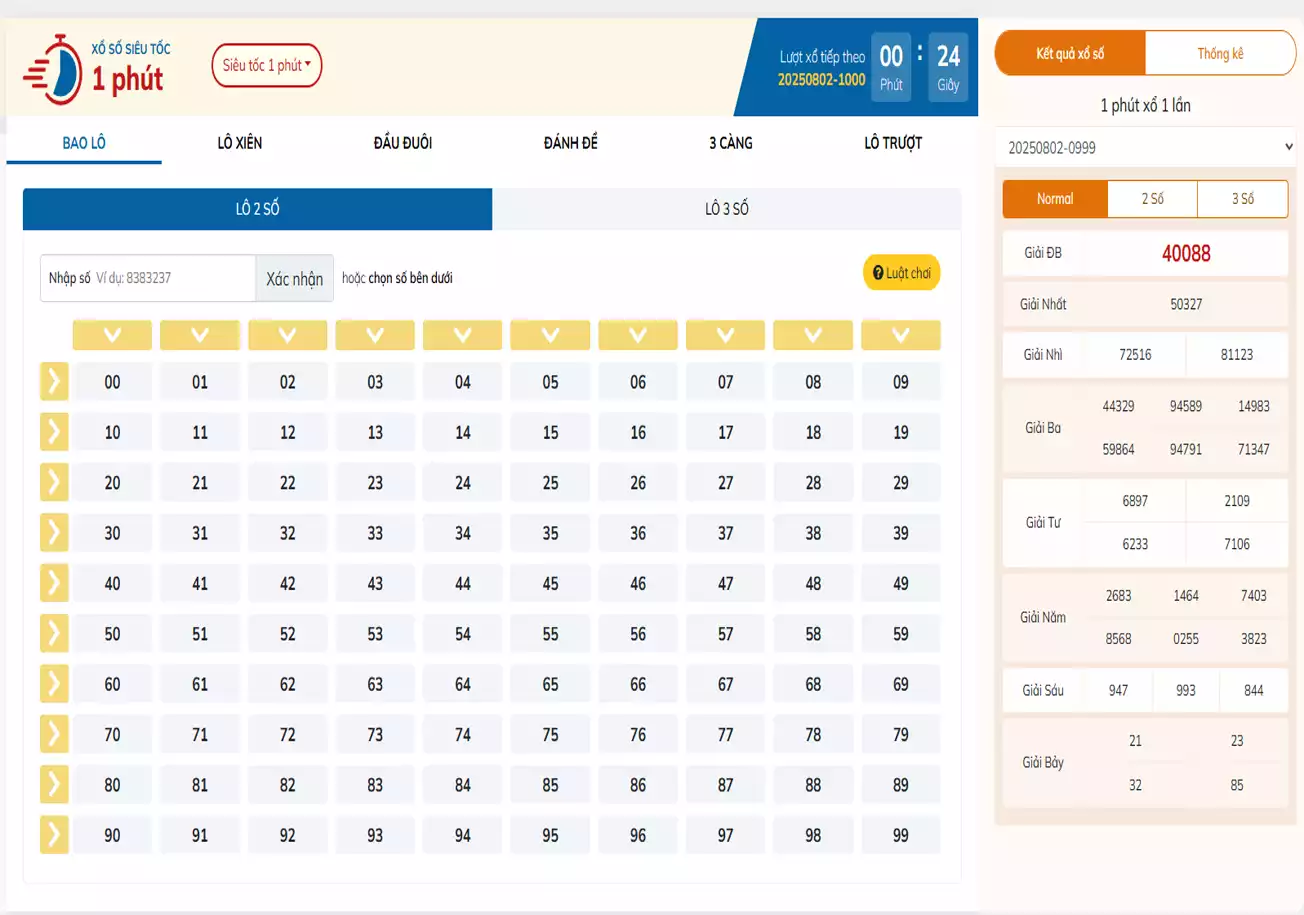Screen dimensions: 1304x915
Task: Select column chevron above number 09
Action: pos(901,335)
